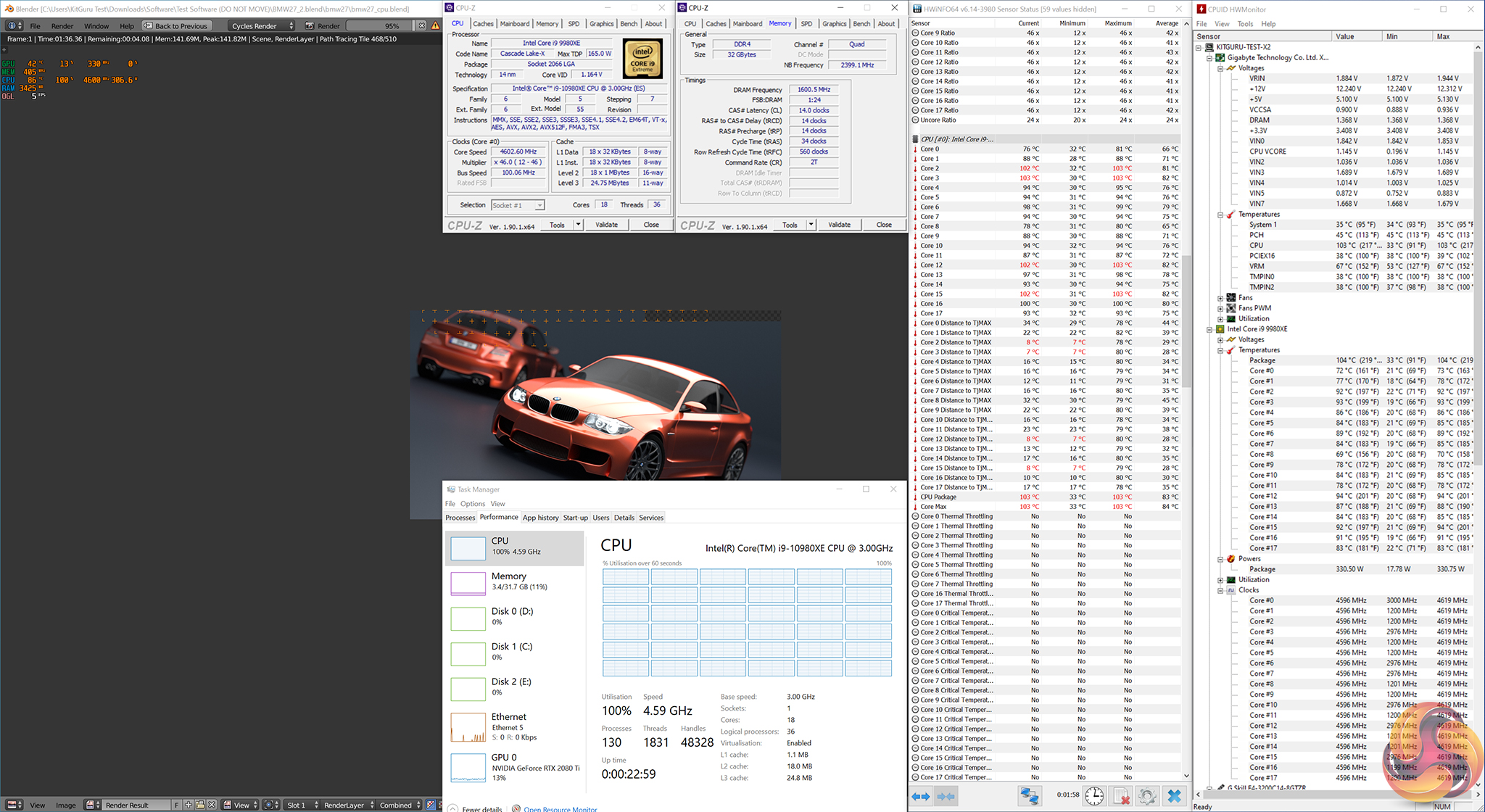Open Task Manager App history tab
The image size is (1485, 812).
pos(540,518)
